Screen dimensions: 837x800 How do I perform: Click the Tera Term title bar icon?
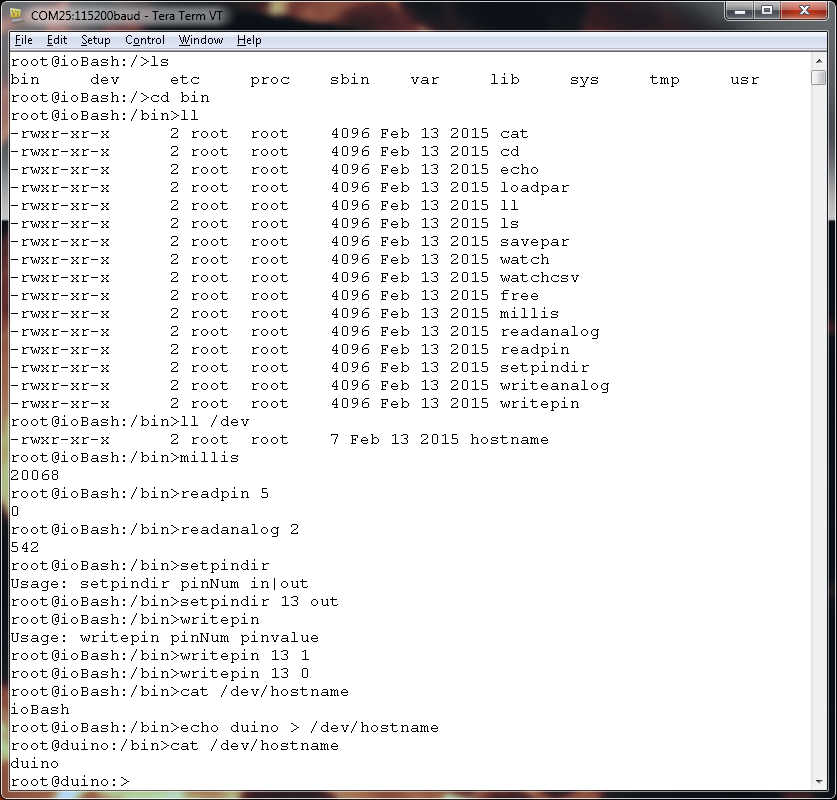coord(17,15)
